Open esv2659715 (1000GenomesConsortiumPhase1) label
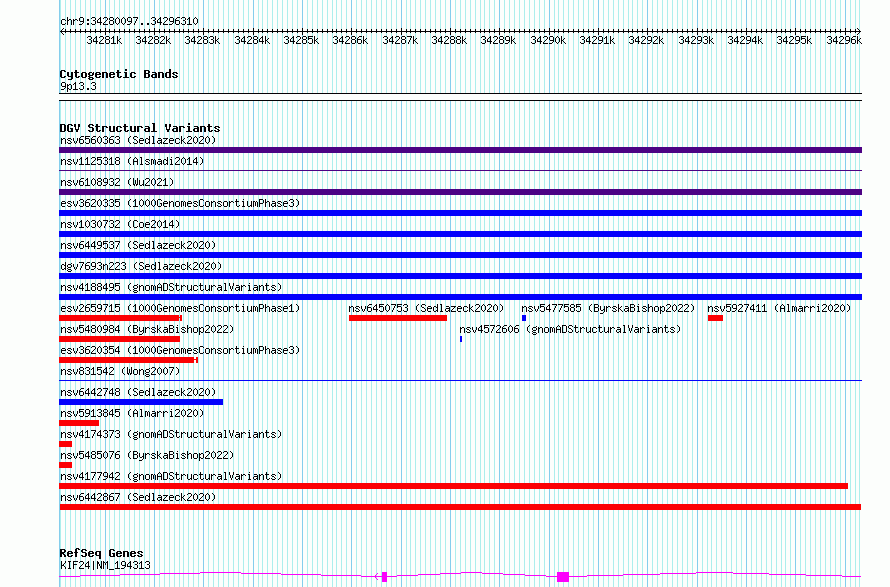This screenshot has width=890, height=587. click(x=180, y=308)
